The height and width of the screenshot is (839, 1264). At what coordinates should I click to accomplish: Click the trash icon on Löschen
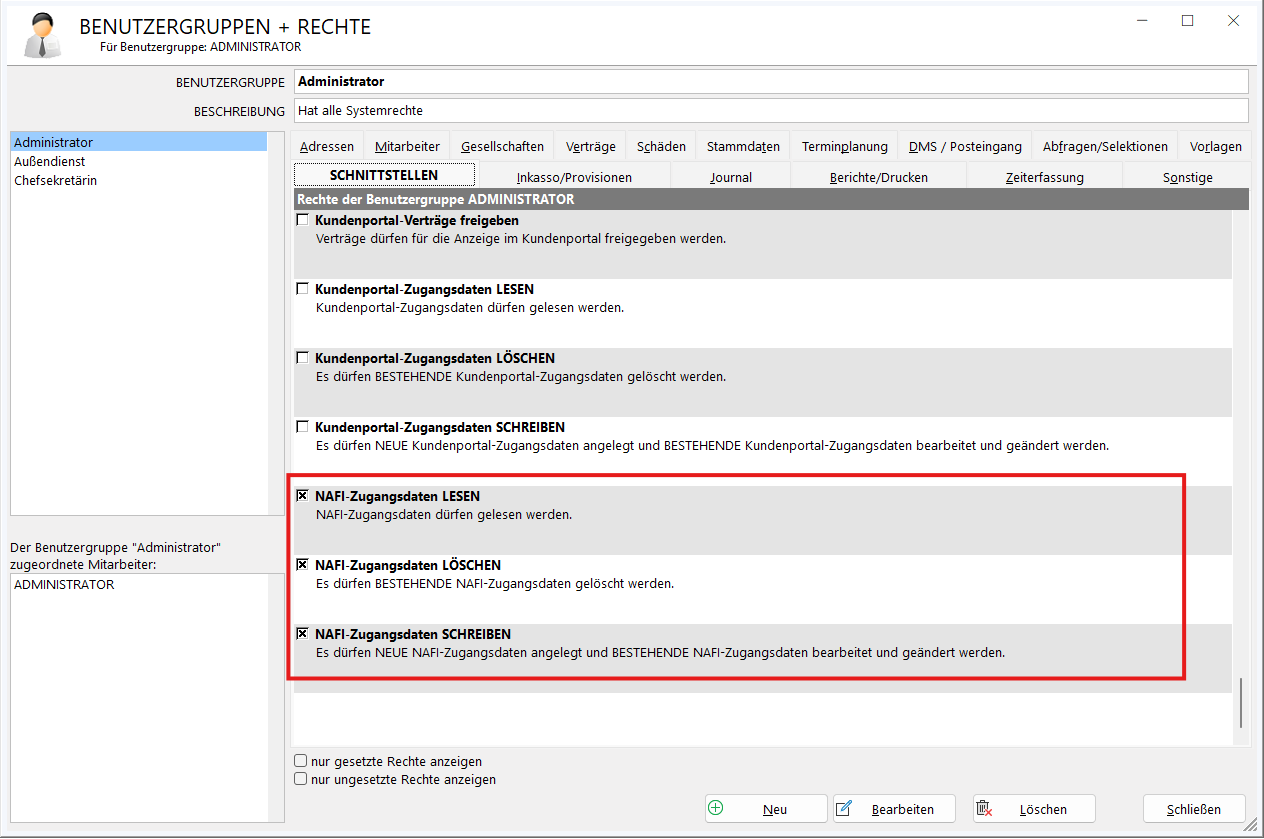pos(984,808)
